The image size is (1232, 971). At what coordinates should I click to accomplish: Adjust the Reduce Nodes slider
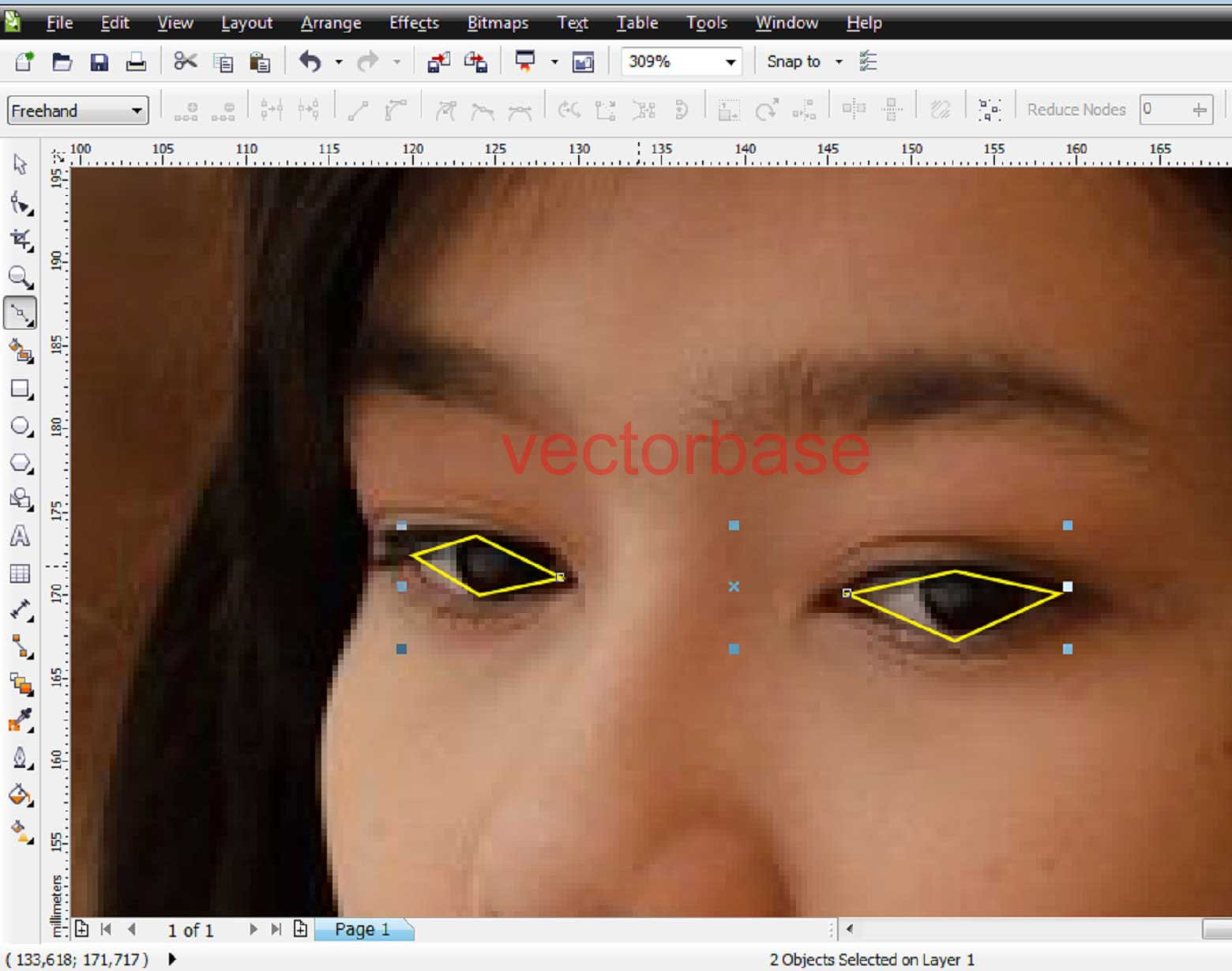click(1200, 110)
